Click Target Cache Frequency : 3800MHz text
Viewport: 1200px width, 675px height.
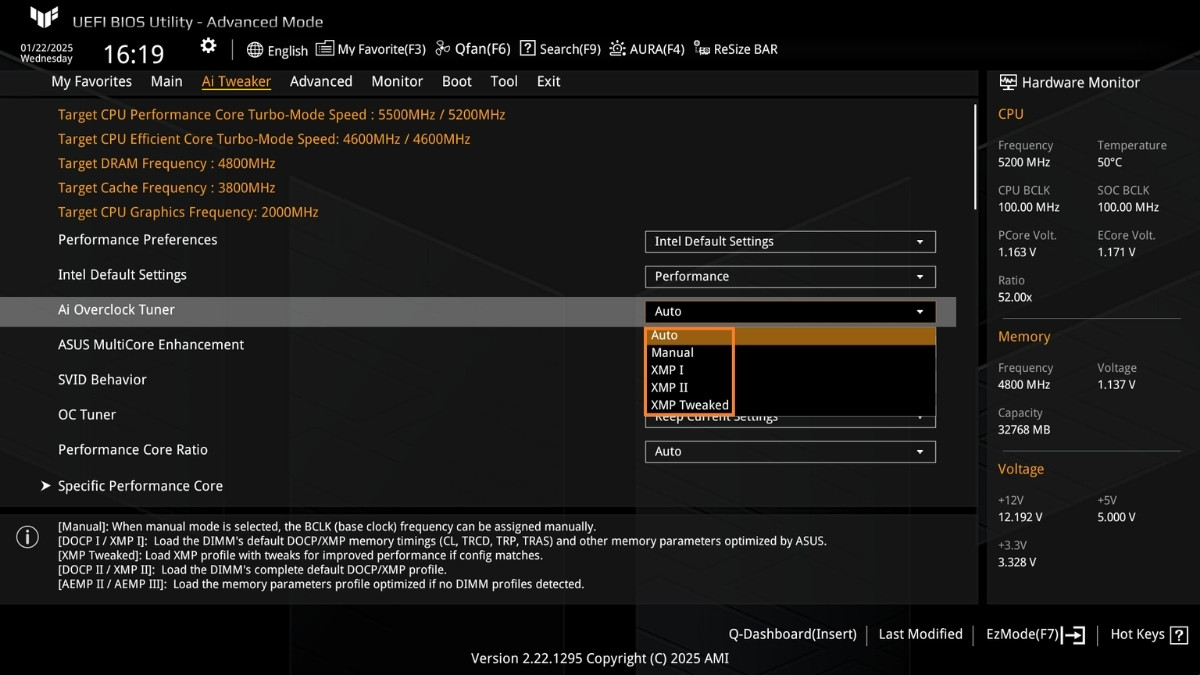166,188
